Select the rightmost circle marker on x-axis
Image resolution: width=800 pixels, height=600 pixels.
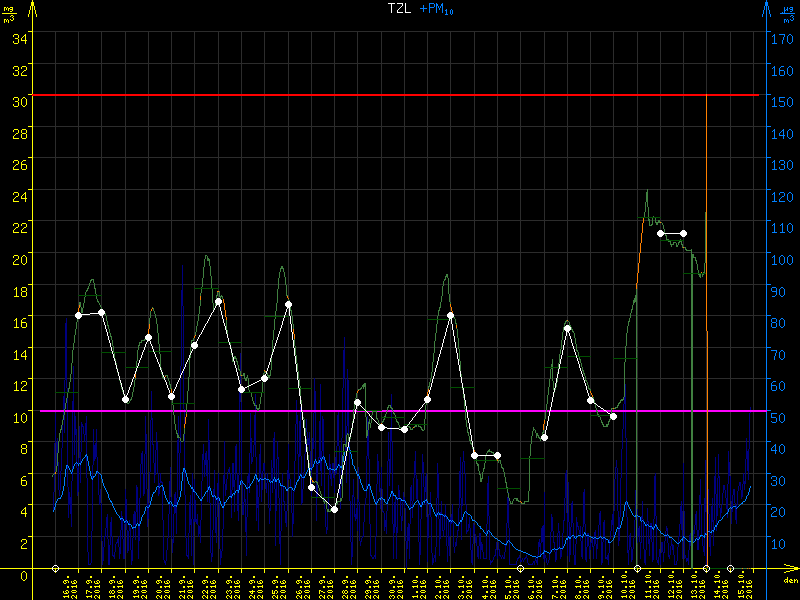click(x=730, y=568)
